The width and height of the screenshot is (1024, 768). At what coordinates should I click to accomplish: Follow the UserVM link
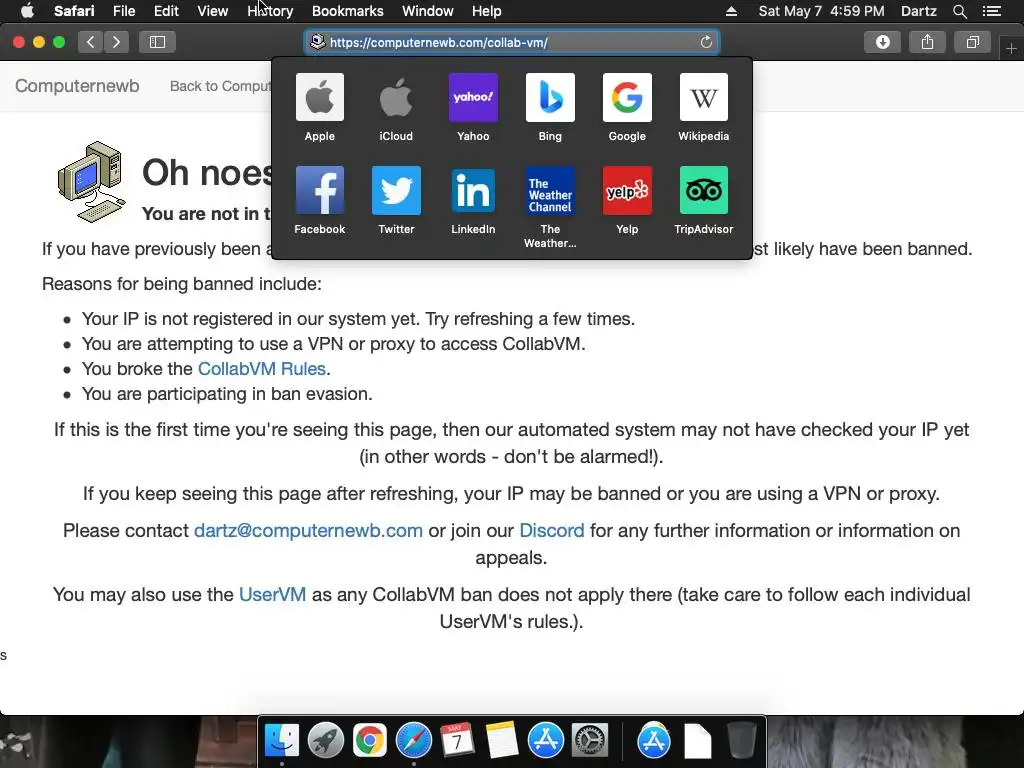click(x=272, y=594)
